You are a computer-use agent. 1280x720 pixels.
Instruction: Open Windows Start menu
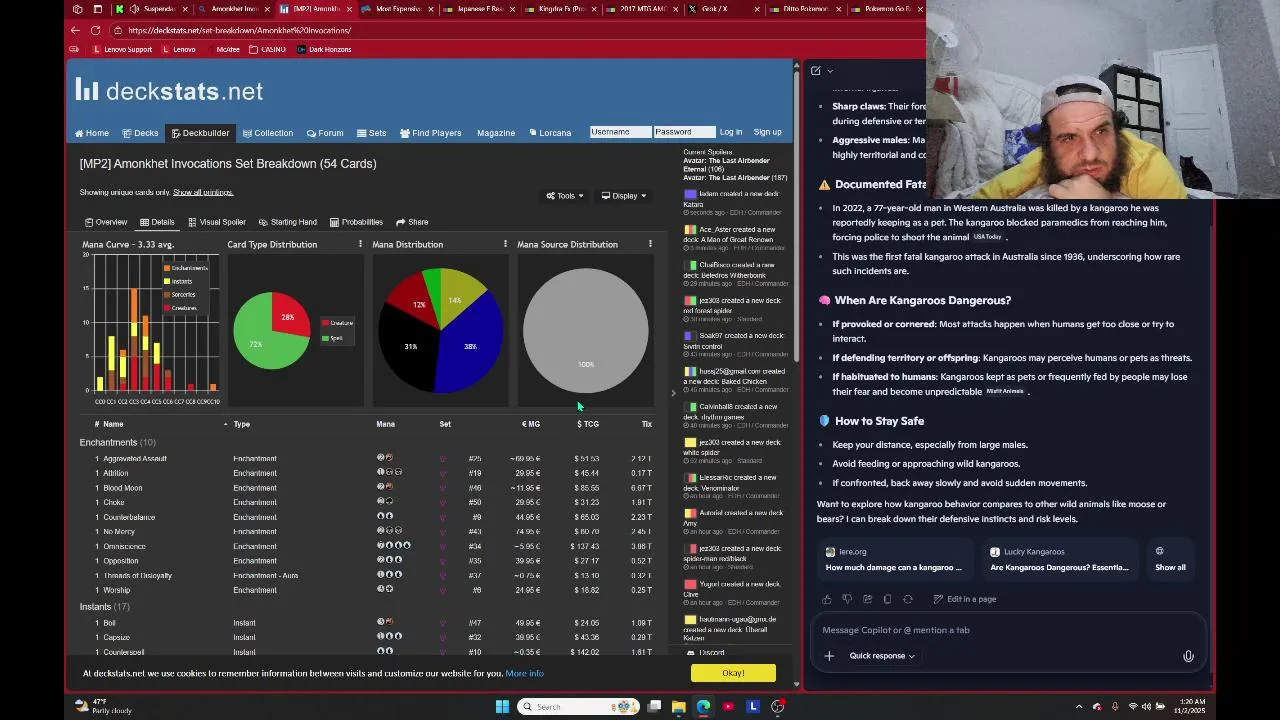[x=502, y=707]
